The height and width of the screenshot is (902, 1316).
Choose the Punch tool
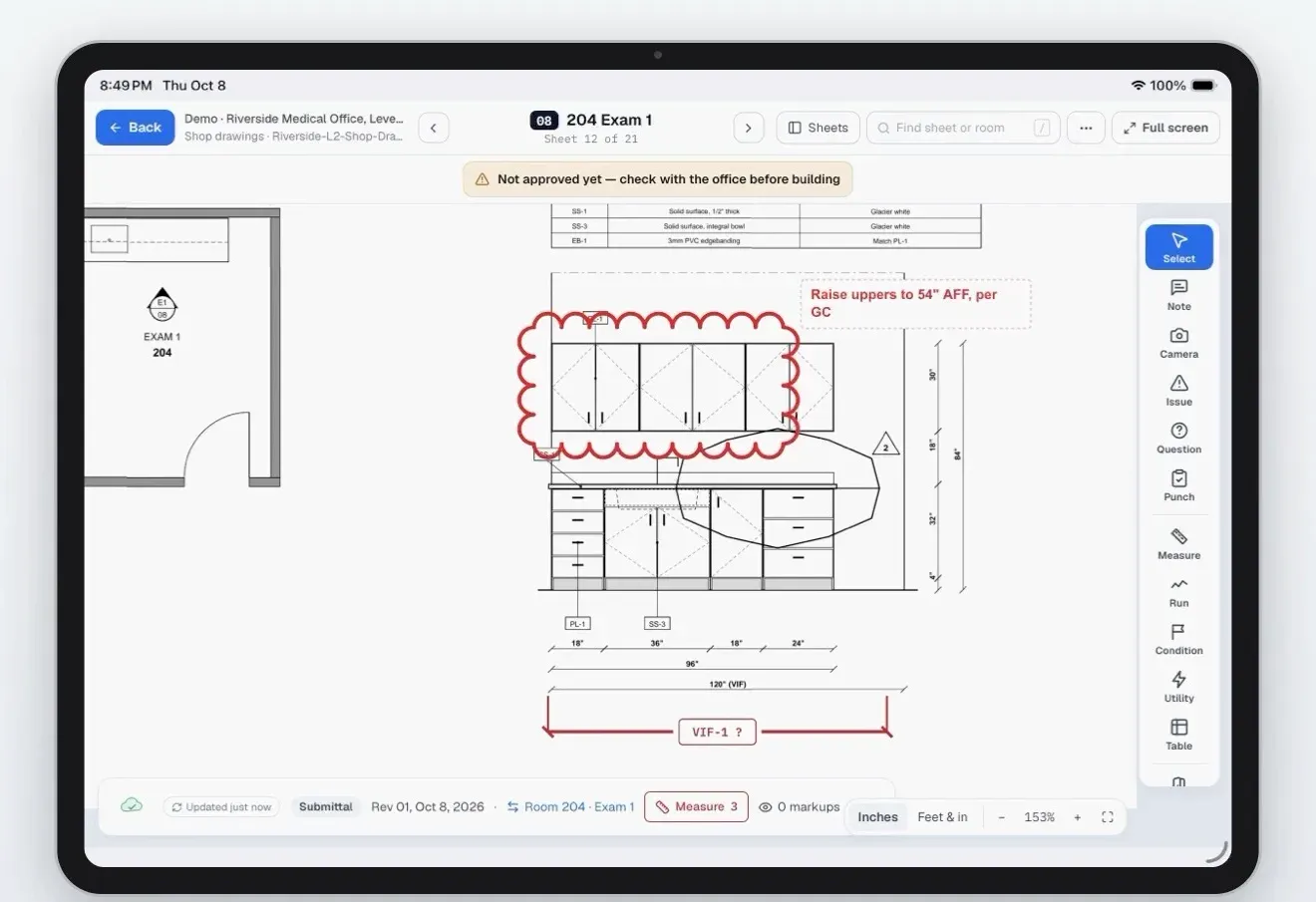click(1178, 486)
